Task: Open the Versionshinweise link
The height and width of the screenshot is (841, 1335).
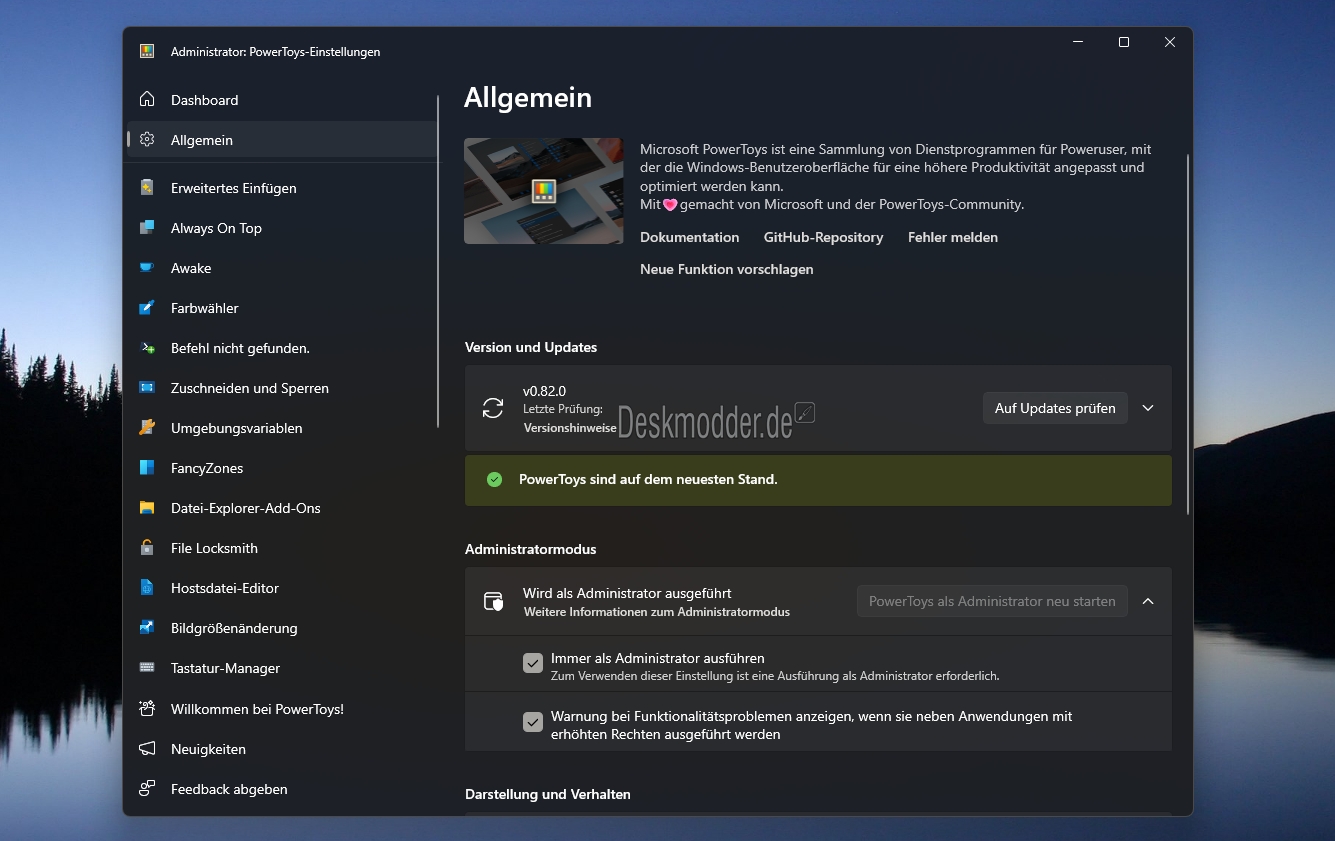Action: 570,427
